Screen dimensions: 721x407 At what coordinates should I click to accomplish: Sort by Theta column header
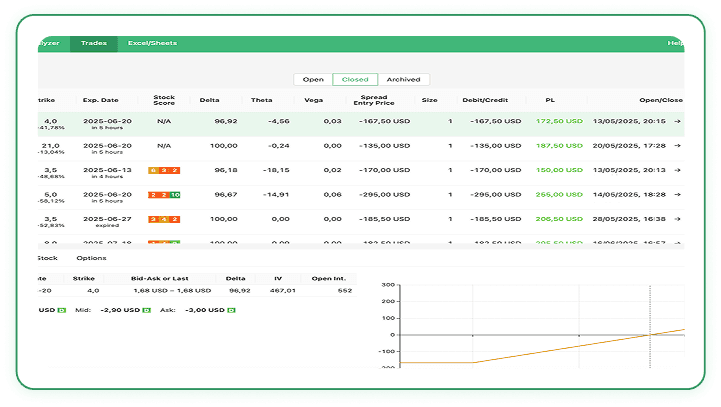[x=262, y=100]
